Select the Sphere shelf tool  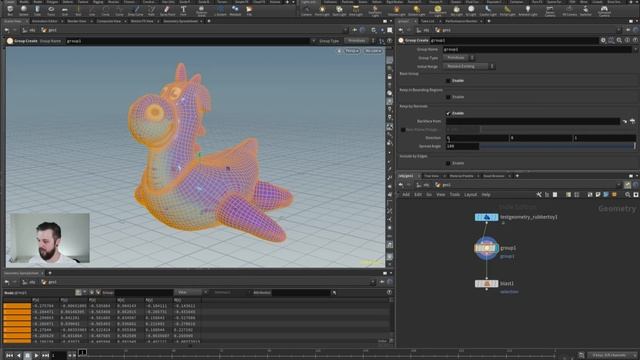pyautogui.click(x=24, y=11)
